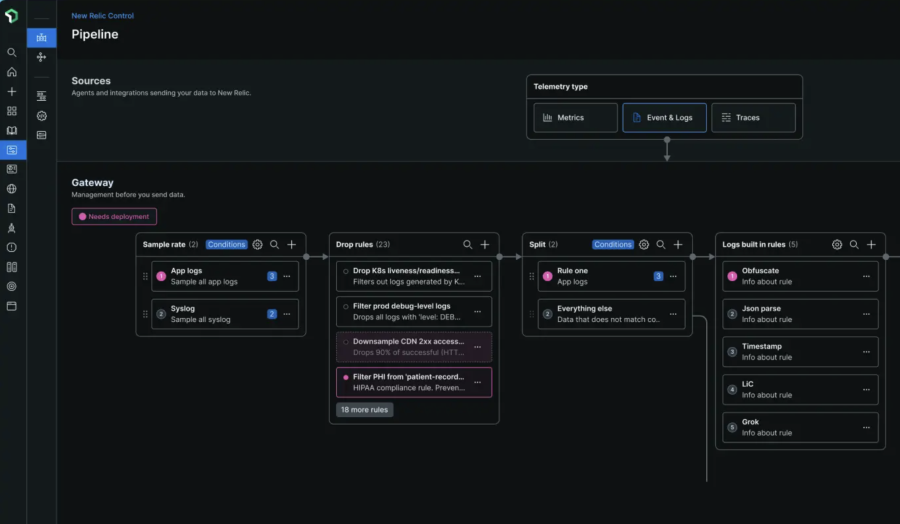Click Conditions badge on Sample rate
The image size is (900, 524).
click(226, 244)
